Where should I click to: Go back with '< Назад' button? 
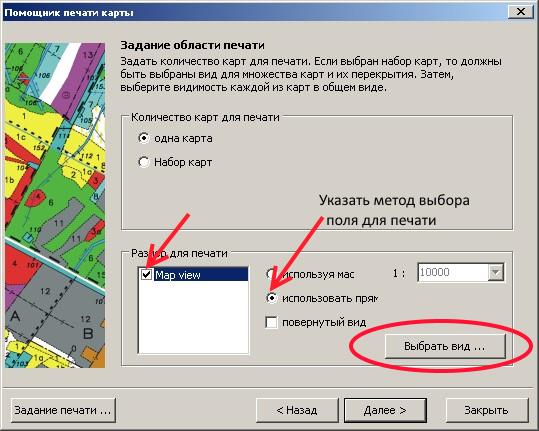pos(297,410)
